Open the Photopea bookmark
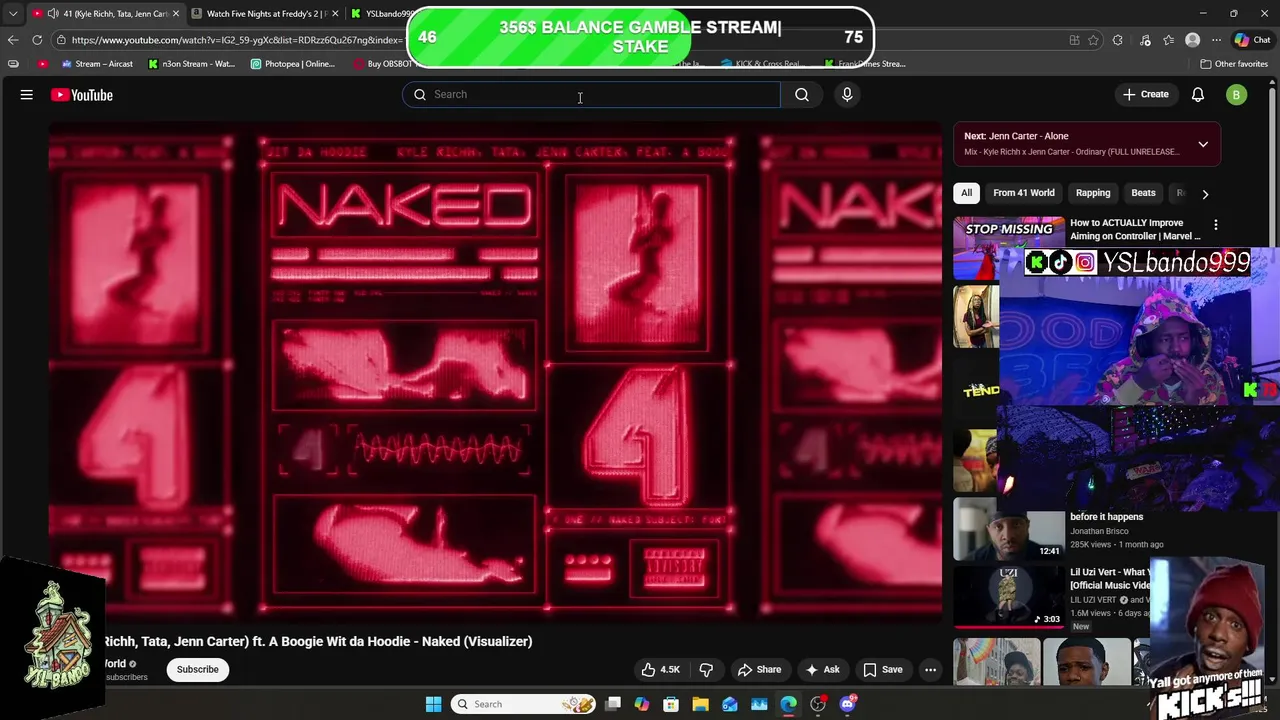Screen dimensions: 1280x720 pyautogui.click(x=293, y=64)
